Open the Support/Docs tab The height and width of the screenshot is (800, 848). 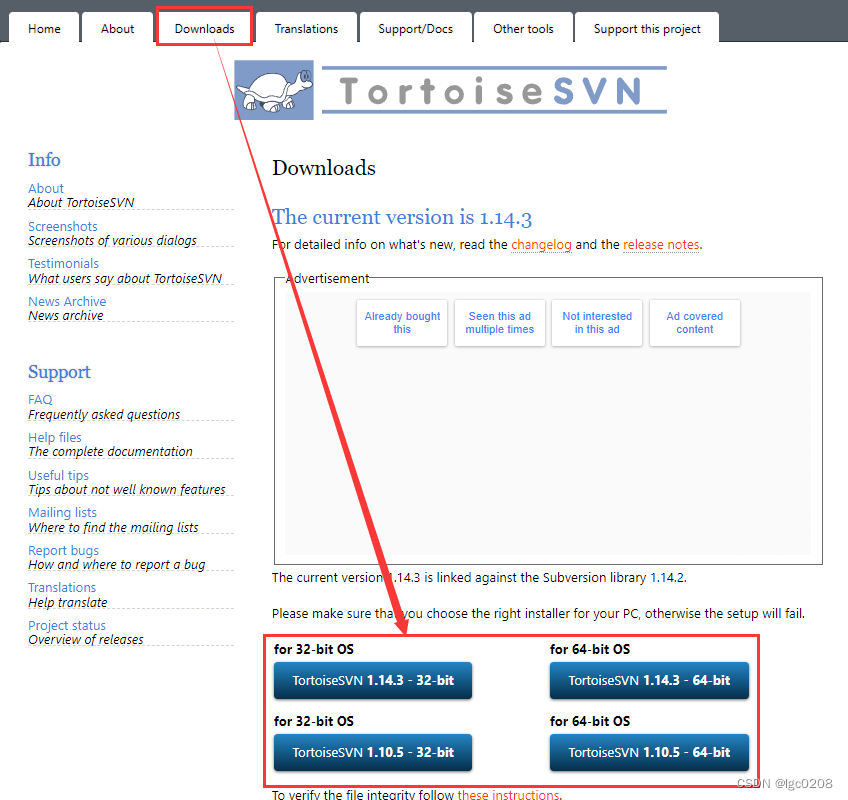pos(415,29)
